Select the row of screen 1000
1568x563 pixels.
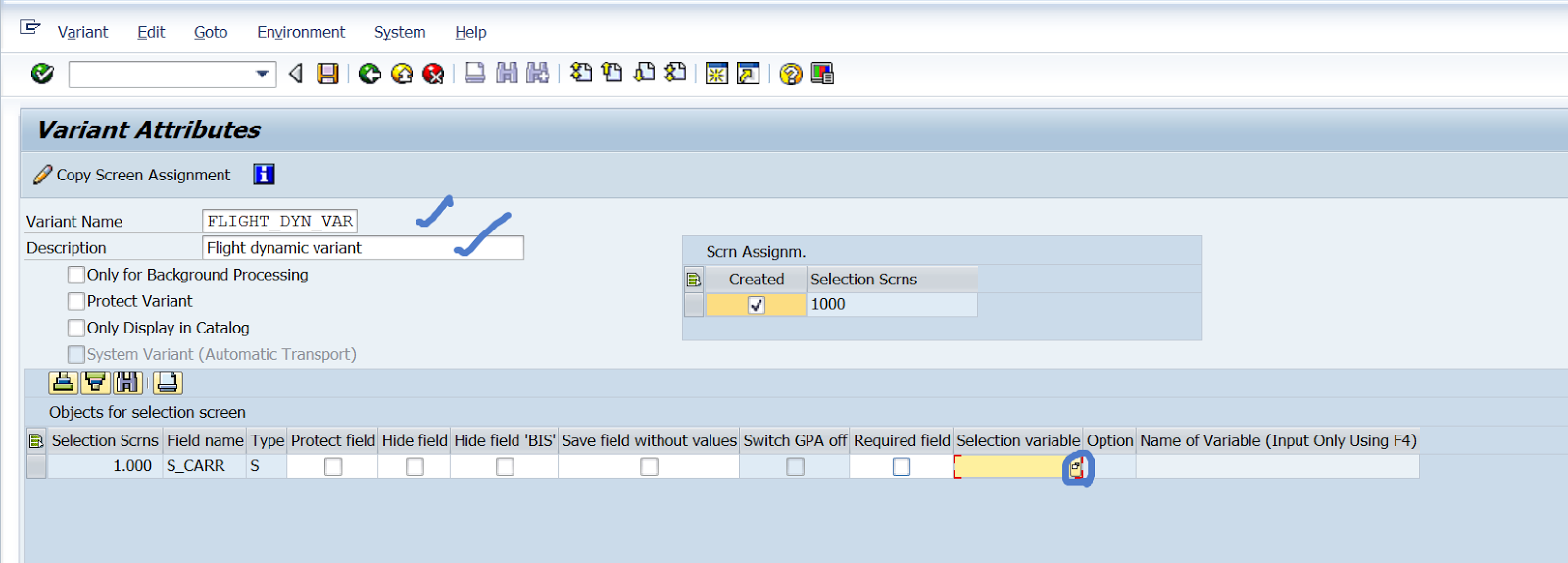[x=694, y=305]
